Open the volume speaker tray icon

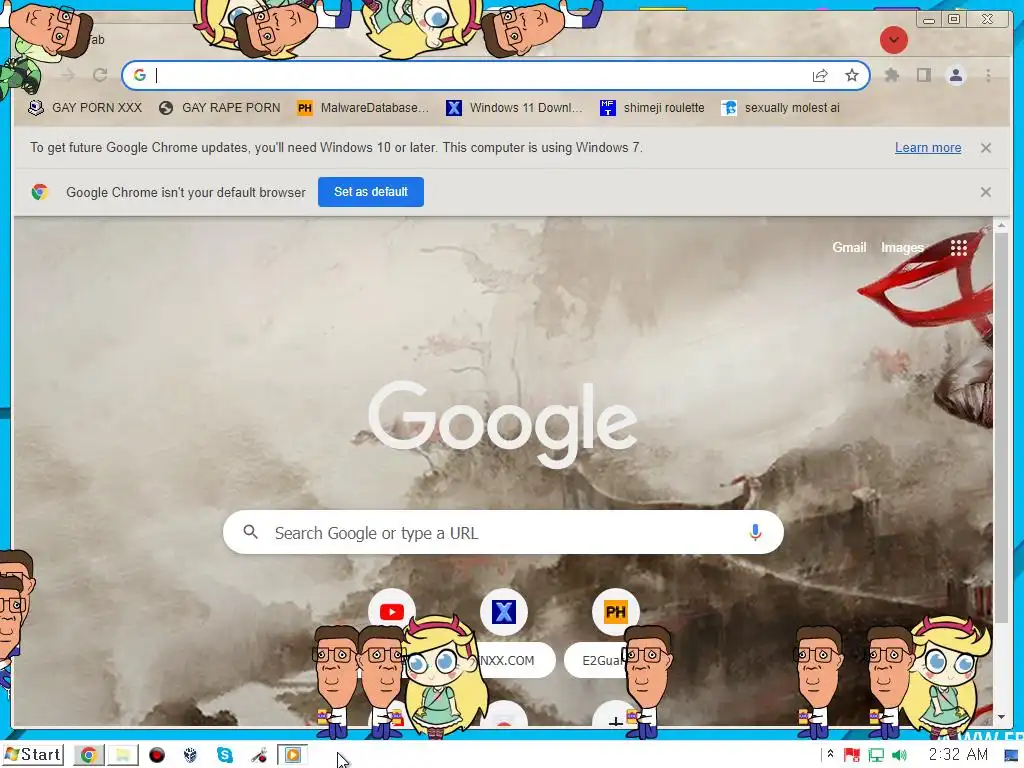coord(899,756)
